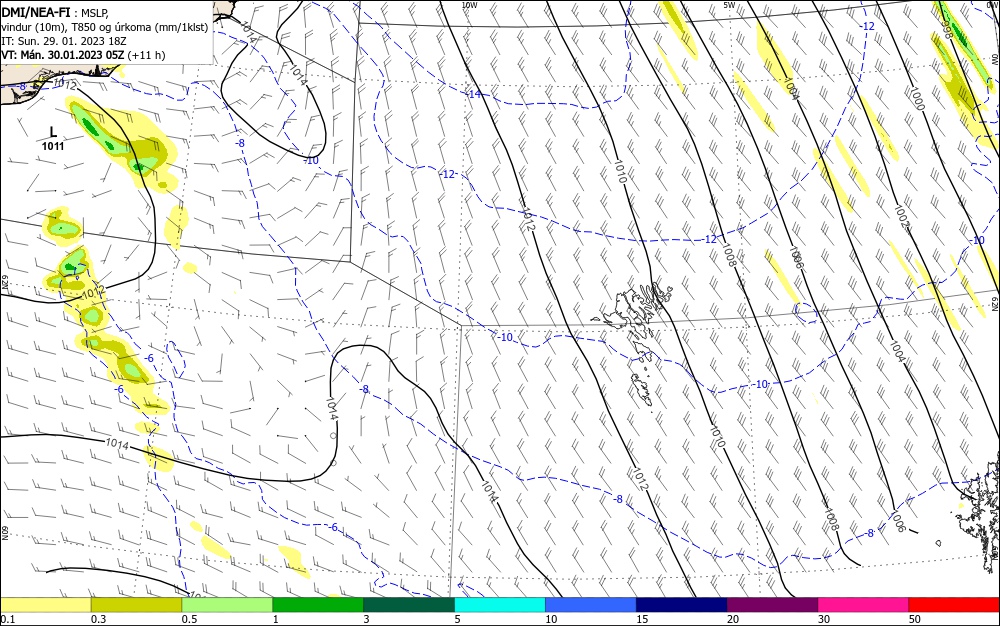Select the dark green 3 mm swatch
The height and width of the screenshot is (626, 1000).
(x=409, y=605)
